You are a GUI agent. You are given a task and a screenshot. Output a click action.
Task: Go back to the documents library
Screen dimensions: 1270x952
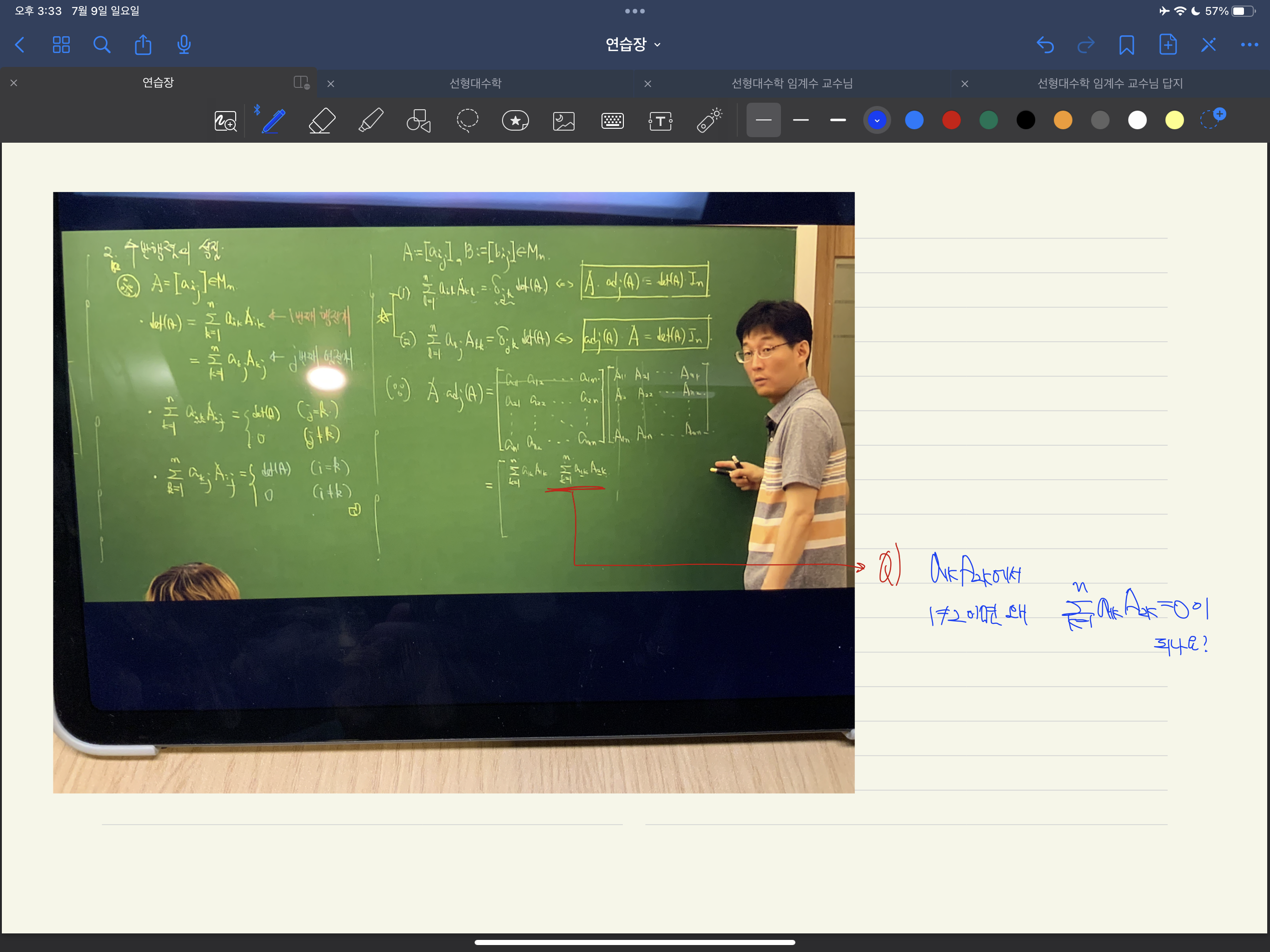[x=20, y=45]
